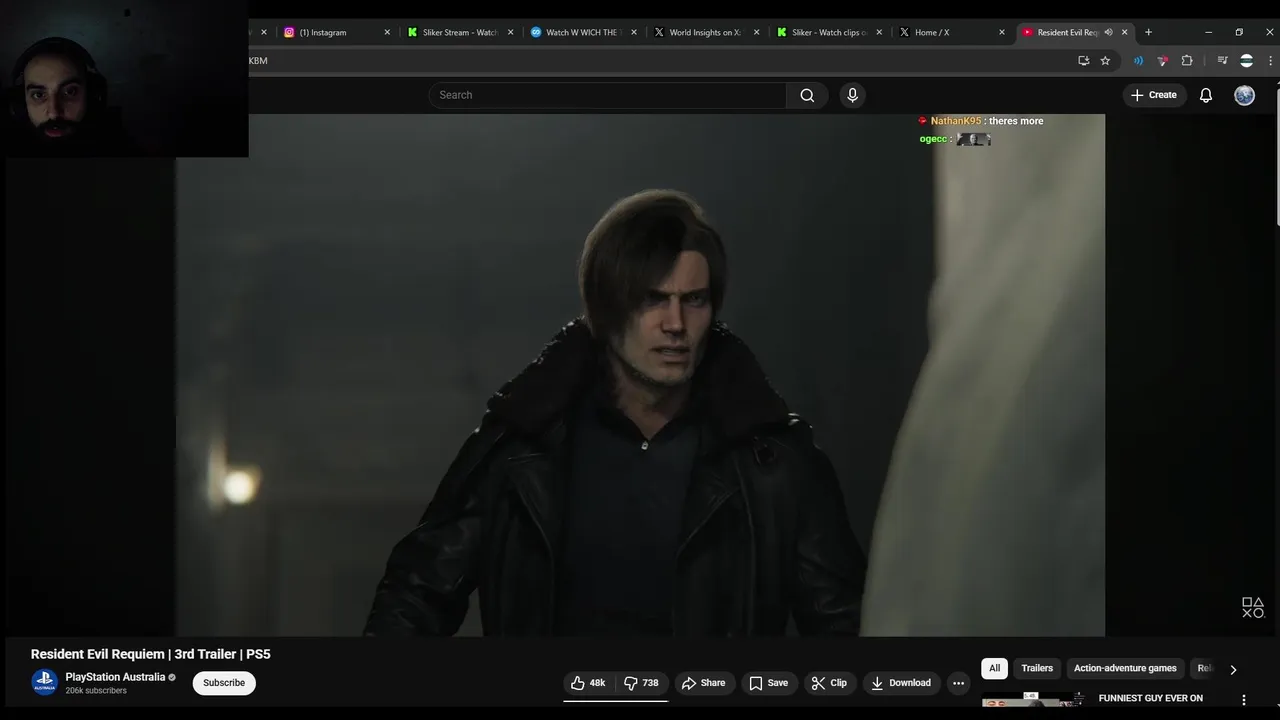1280x720 pixels.
Task: Close the Instagram tab
Action: (387, 32)
